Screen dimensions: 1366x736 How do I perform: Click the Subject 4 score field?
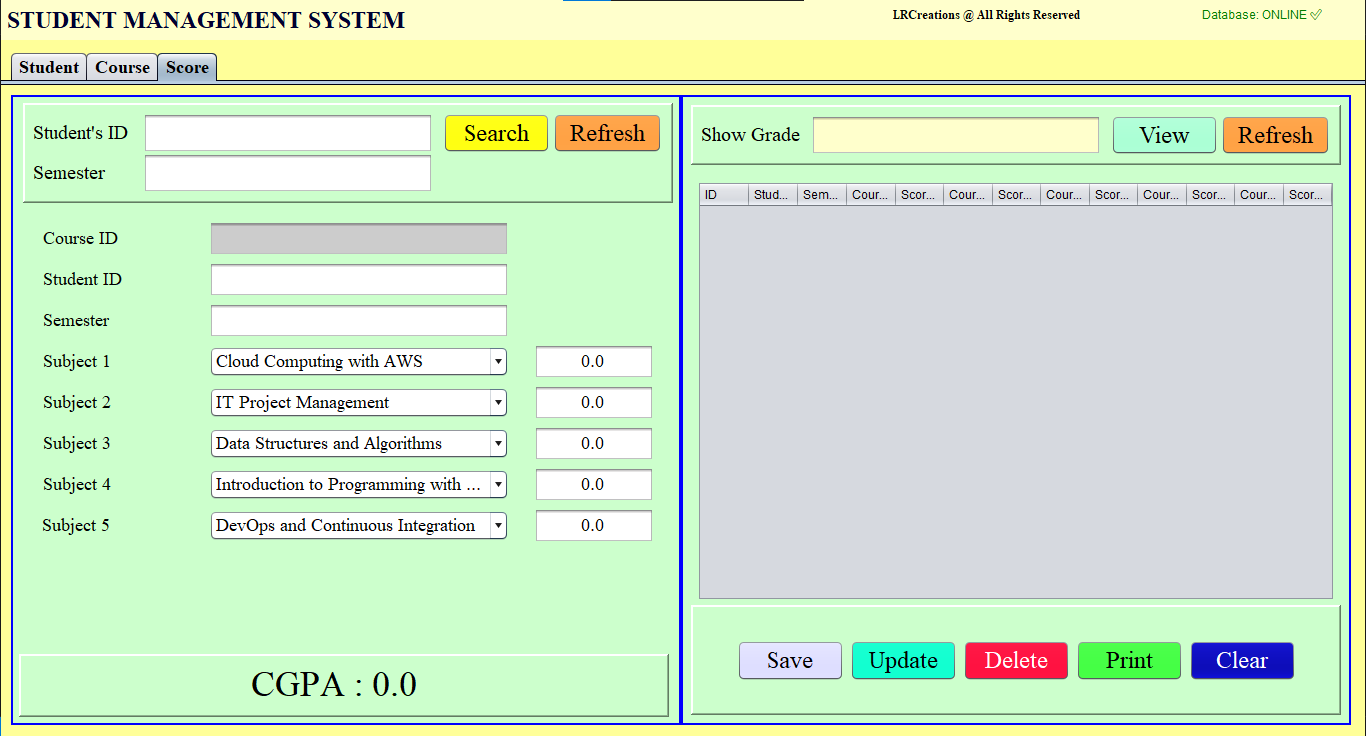click(593, 485)
